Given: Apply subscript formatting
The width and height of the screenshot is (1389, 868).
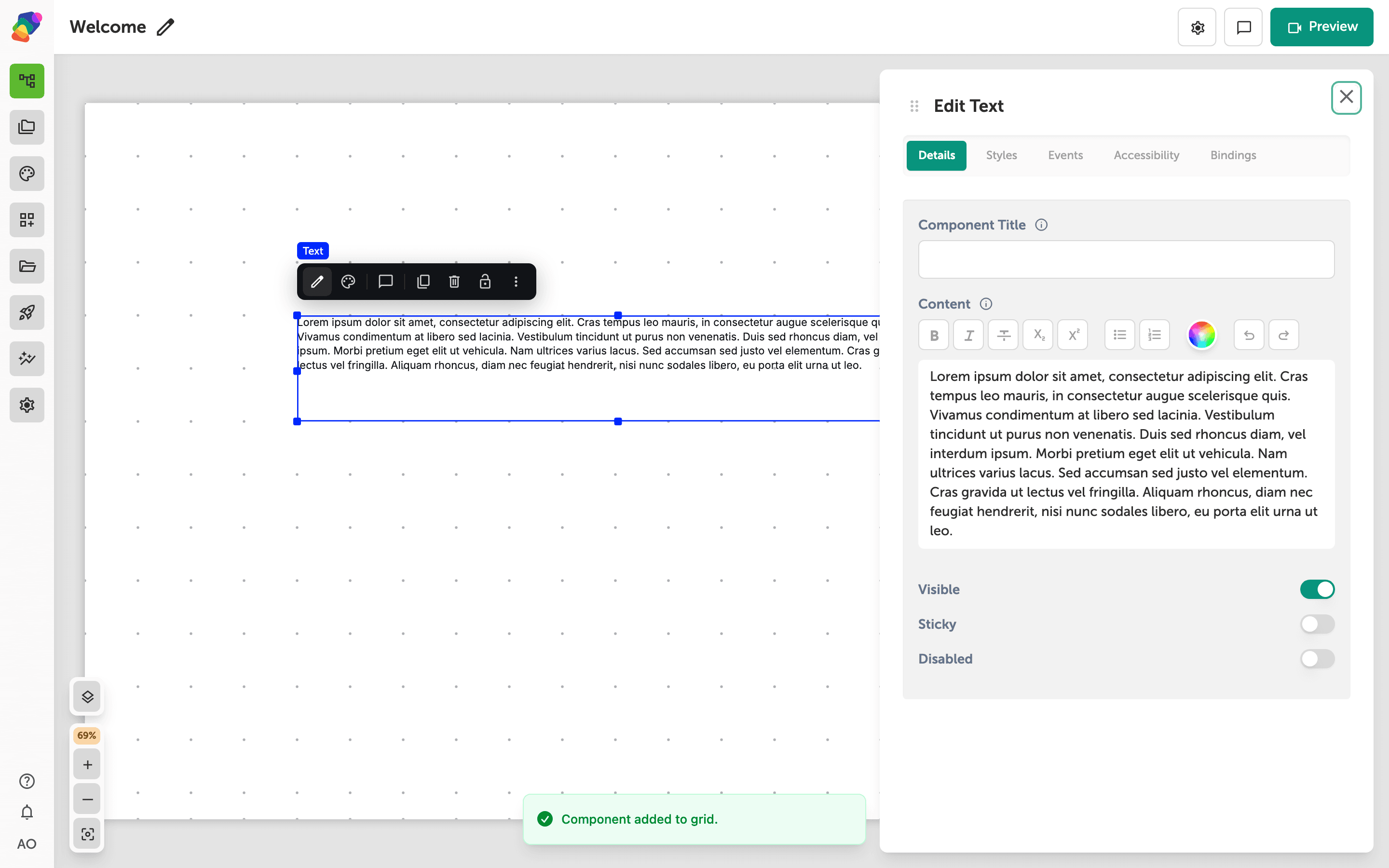Looking at the screenshot, I should click(x=1038, y=335).
